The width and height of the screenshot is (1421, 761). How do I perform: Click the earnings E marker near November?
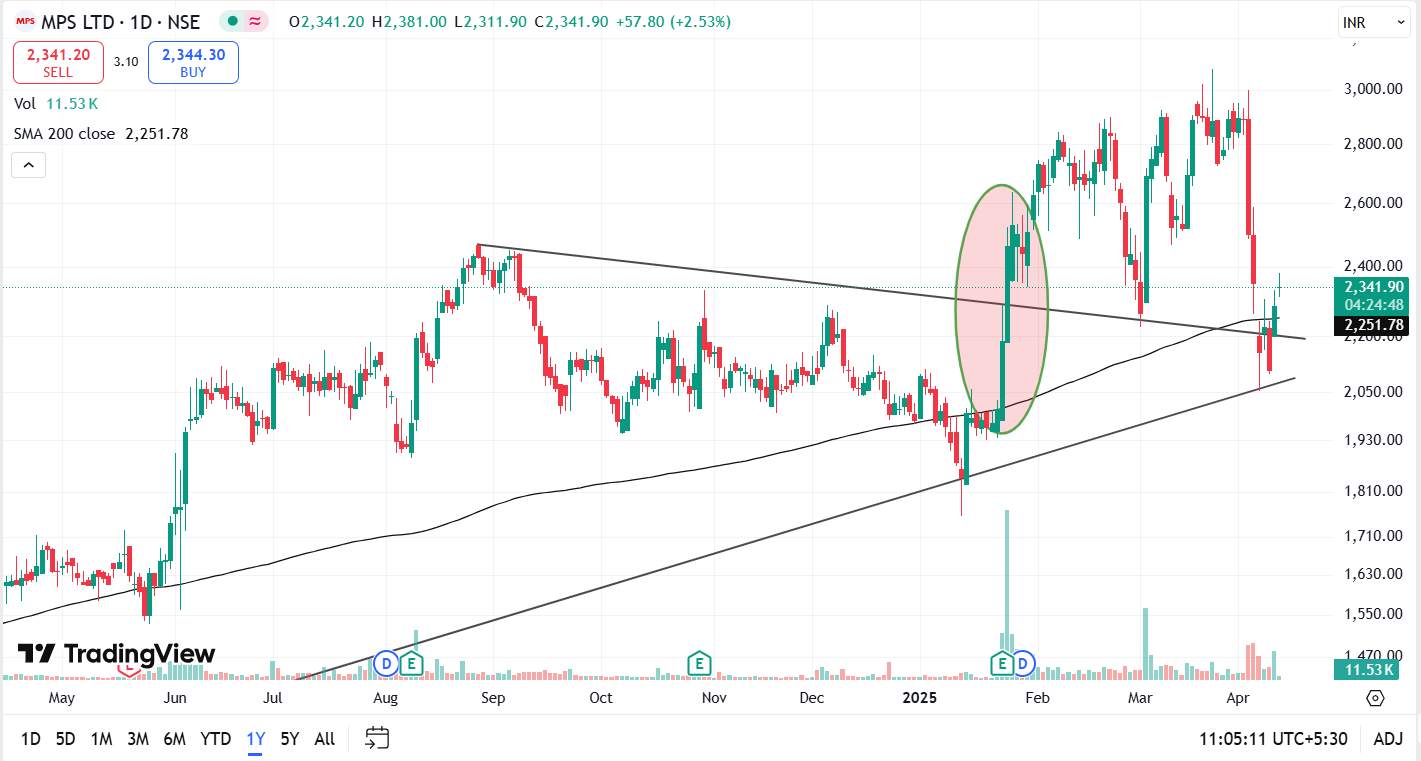698,663
